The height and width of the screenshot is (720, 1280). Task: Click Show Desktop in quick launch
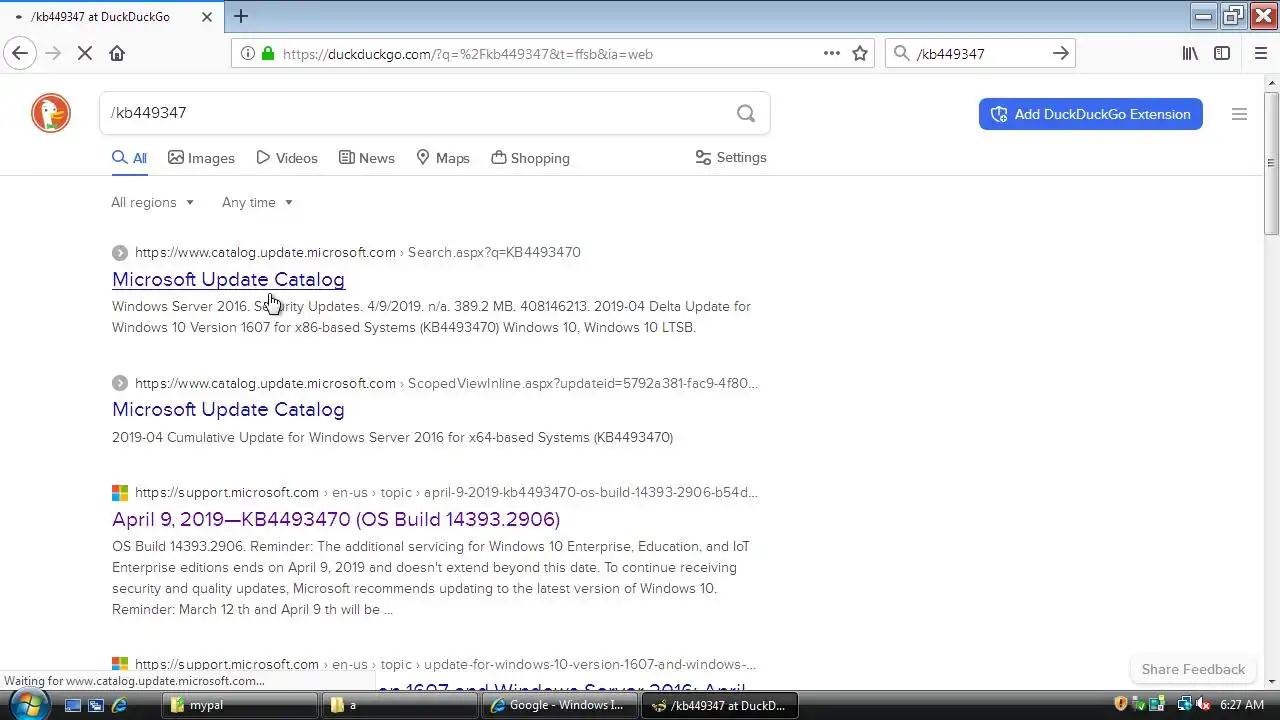coord(73,705)
